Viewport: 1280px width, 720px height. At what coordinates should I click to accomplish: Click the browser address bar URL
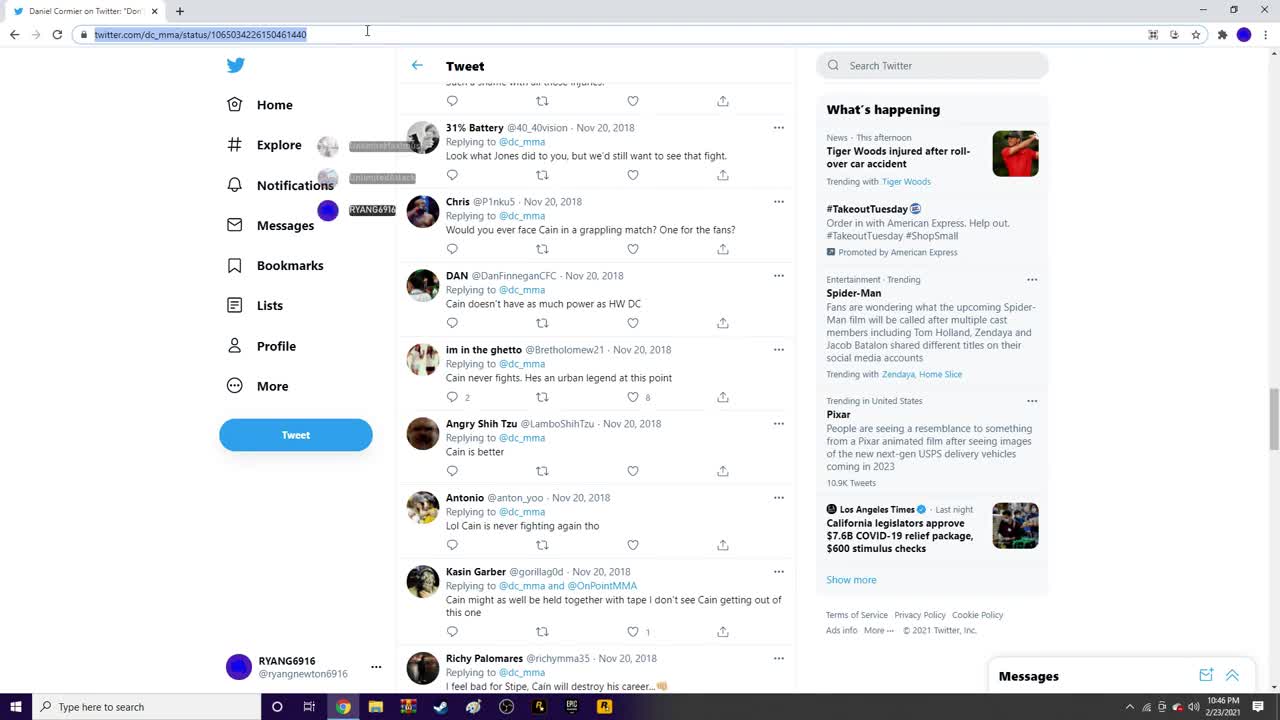[x=201, y=34]
